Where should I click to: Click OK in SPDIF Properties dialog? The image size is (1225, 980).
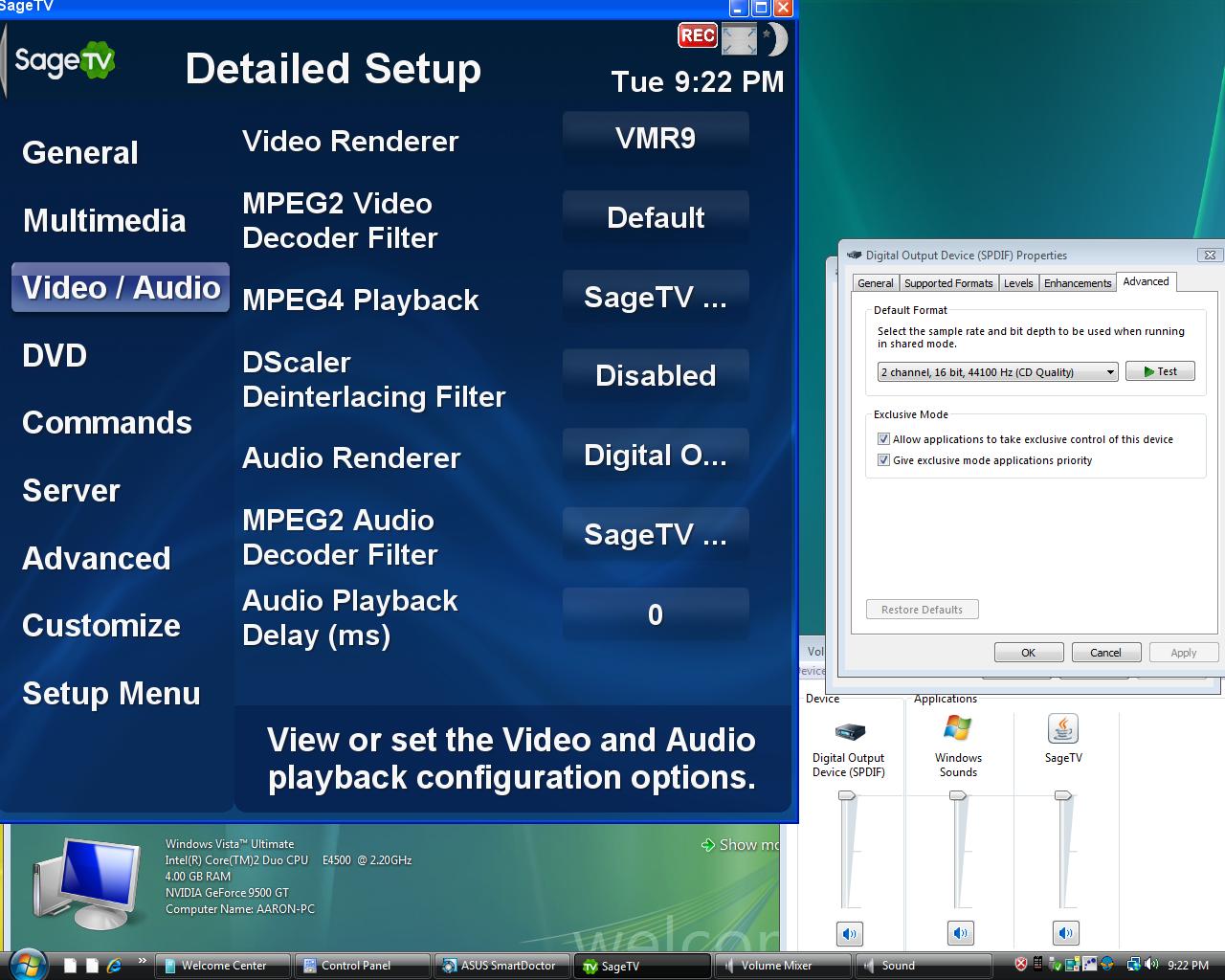pos(1029,653)
